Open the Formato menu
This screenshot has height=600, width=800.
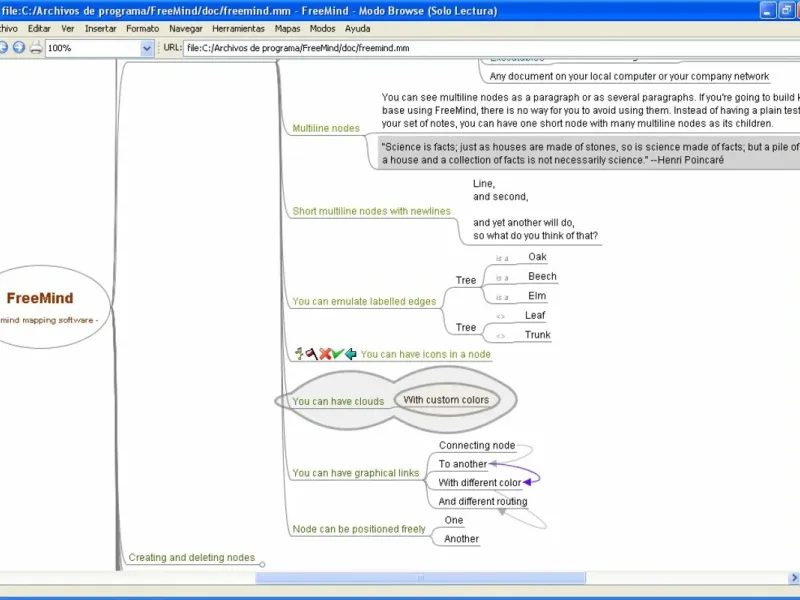tap(142, 29)
